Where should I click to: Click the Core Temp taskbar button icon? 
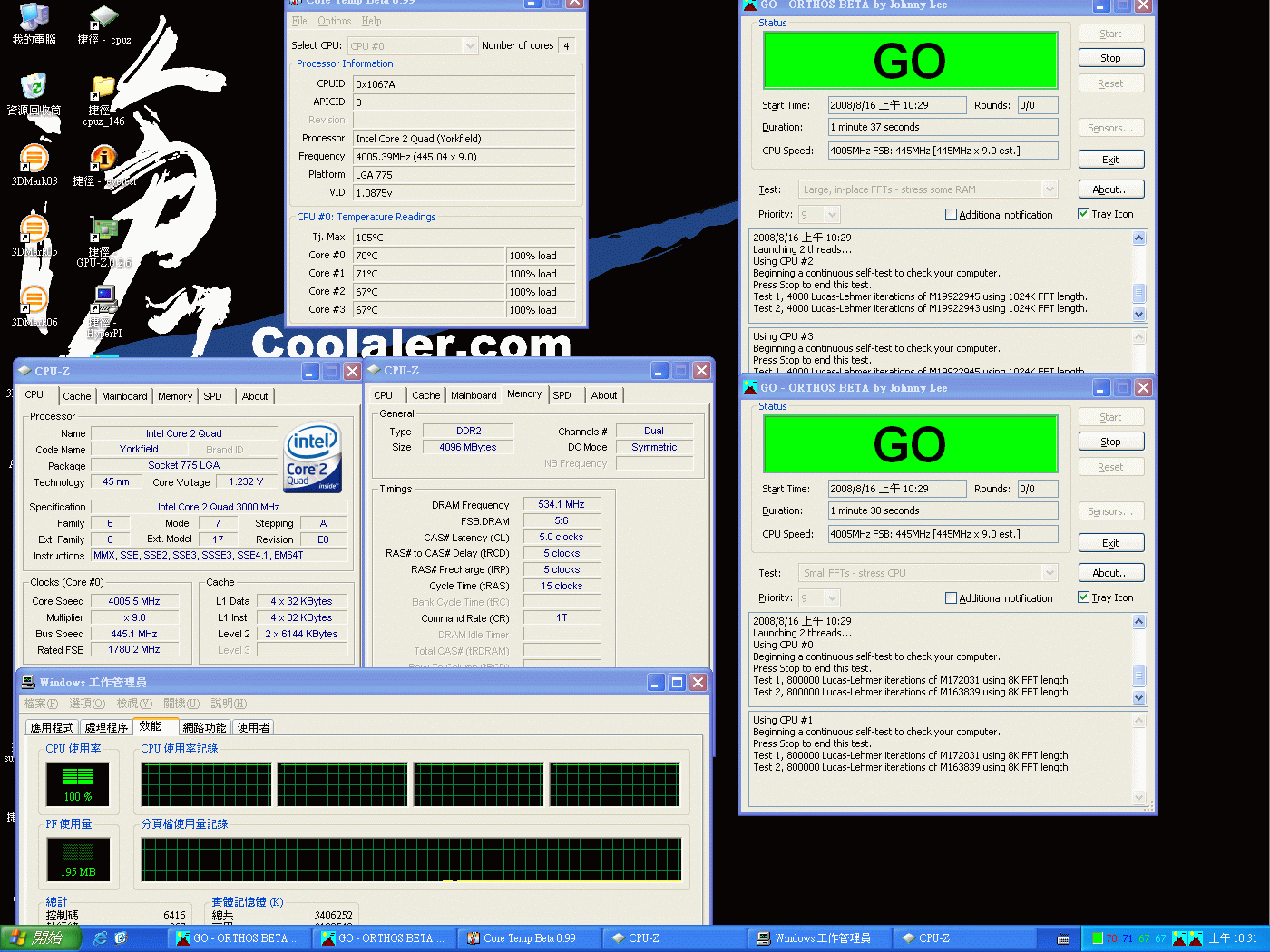tap(473, 938)
